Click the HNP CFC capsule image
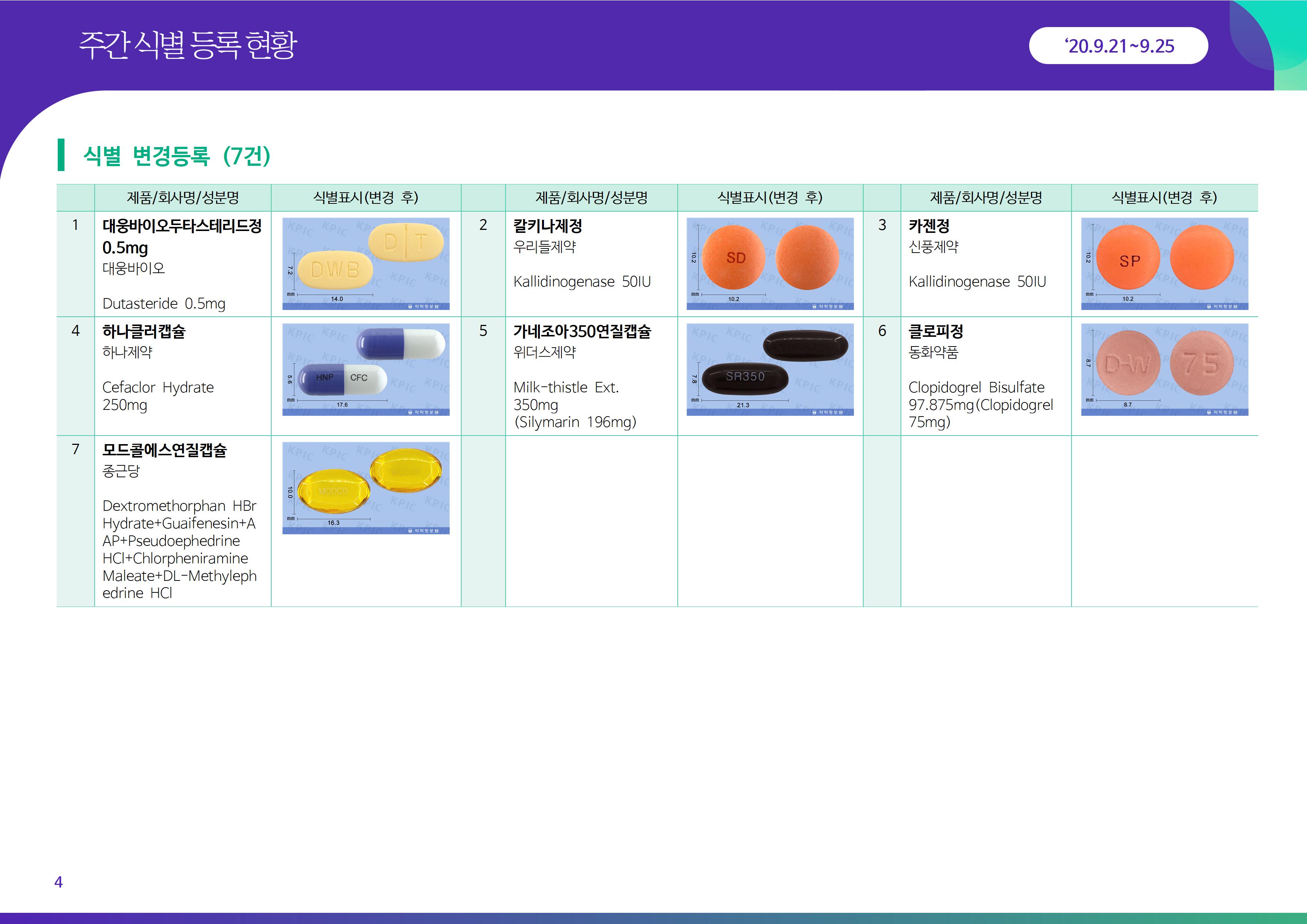1307x924 pixels. pos(365,369)
